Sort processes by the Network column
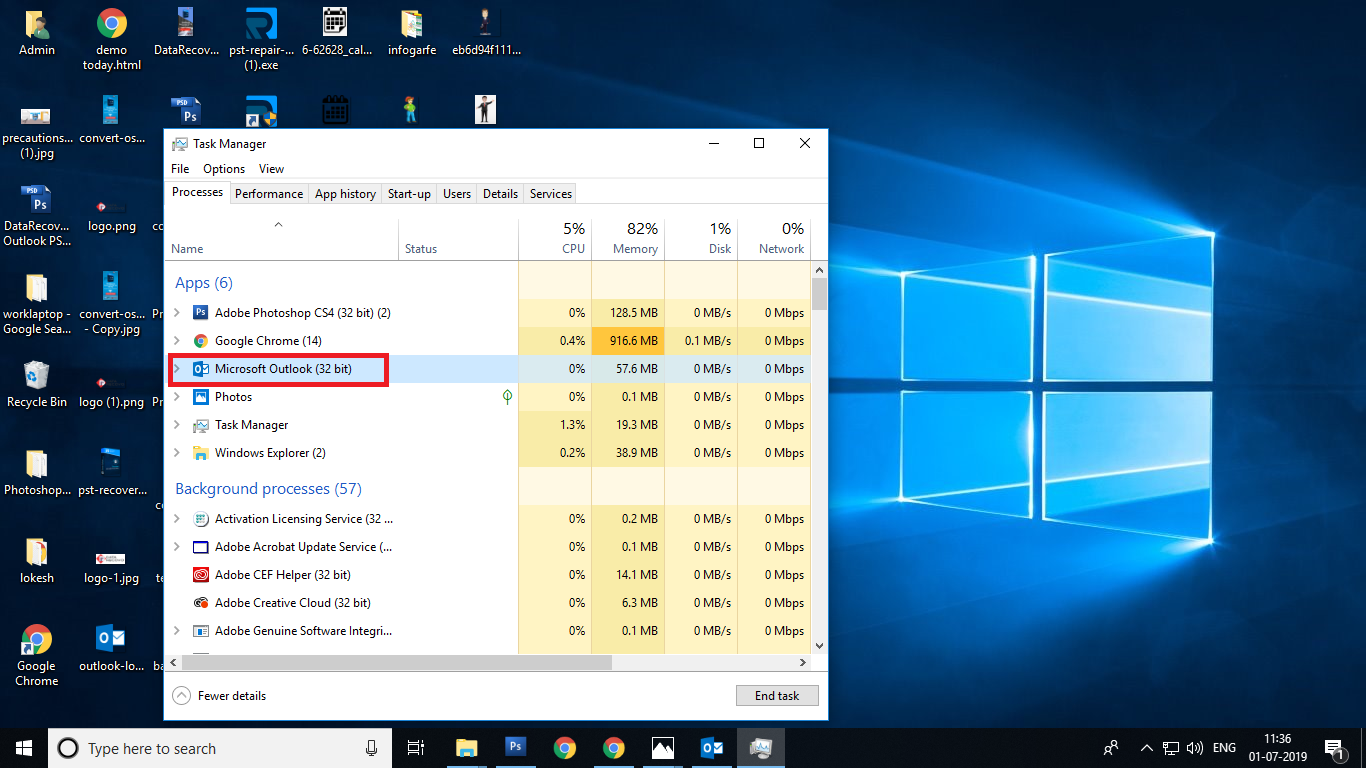The width and height of the screenshot is (1366, 768). click(x=774, y=239)
